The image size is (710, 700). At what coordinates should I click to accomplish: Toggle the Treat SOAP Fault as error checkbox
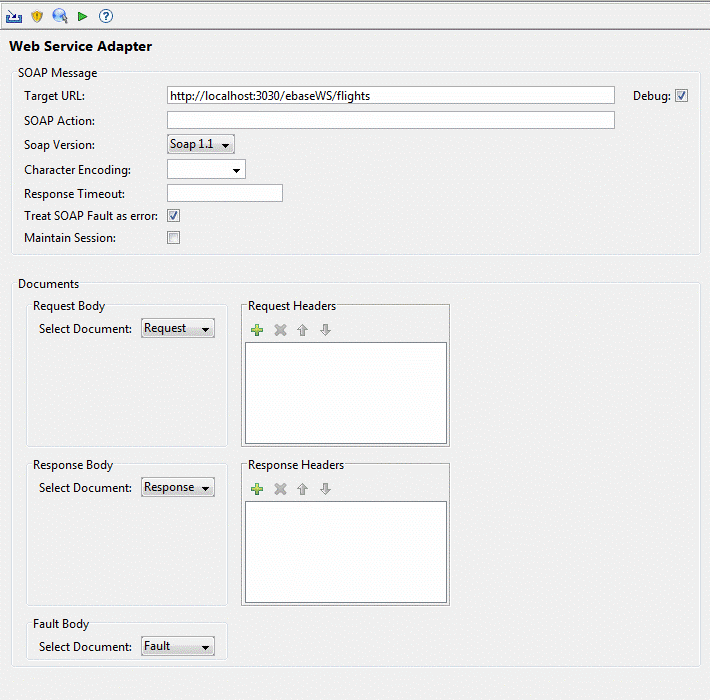click(x=174, y=216)
